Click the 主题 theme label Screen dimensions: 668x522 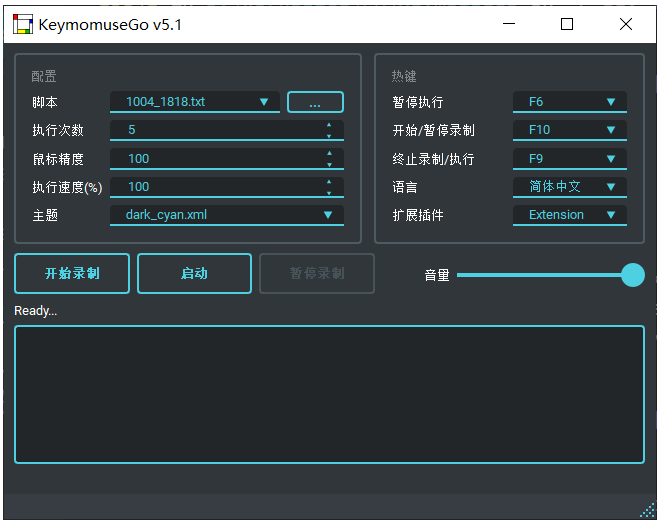[45, 215]
